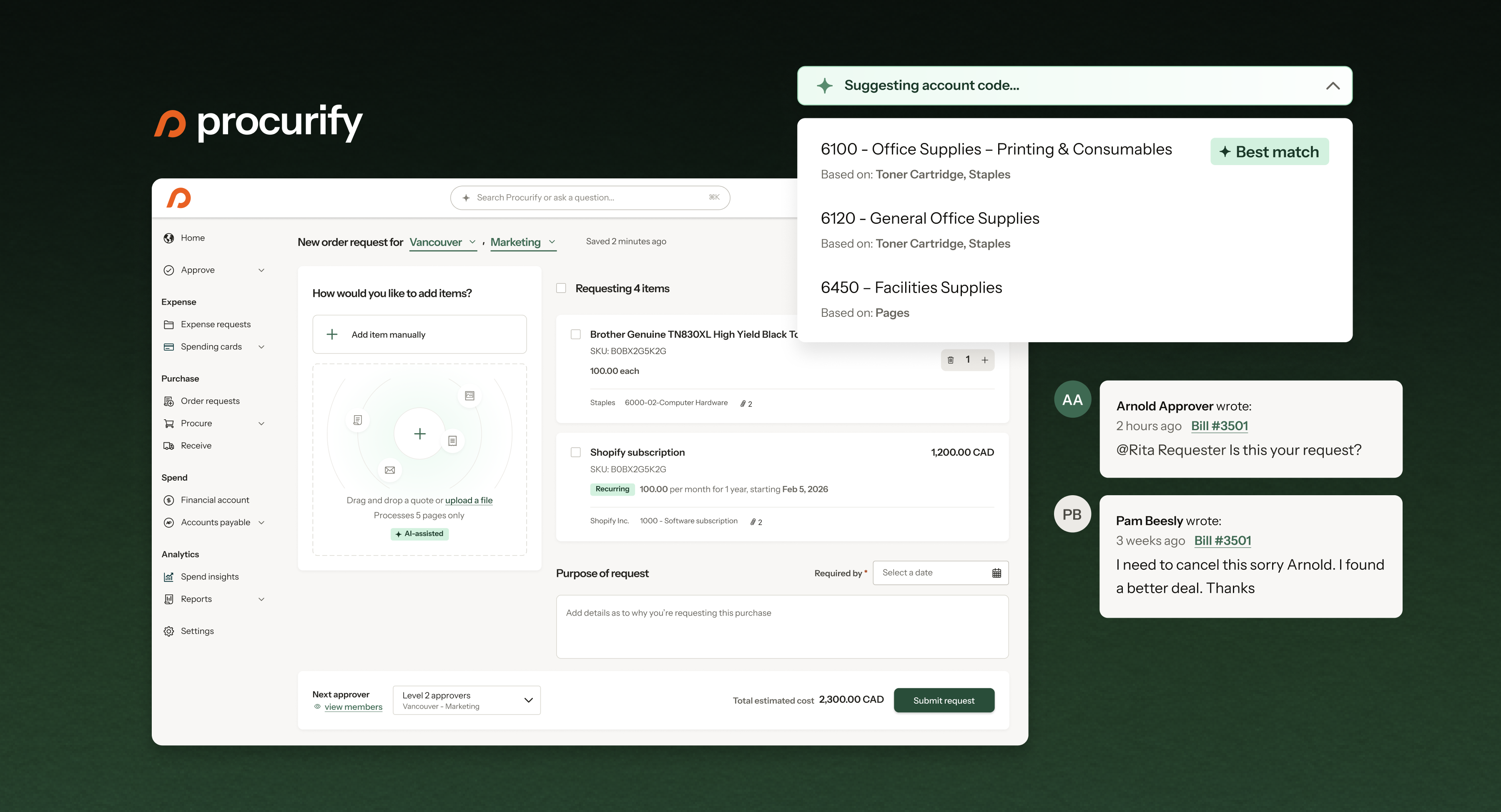This screenshot has width=1501, height=812.
Task: Click the AI-assisted badge
Action: [419, 534]
